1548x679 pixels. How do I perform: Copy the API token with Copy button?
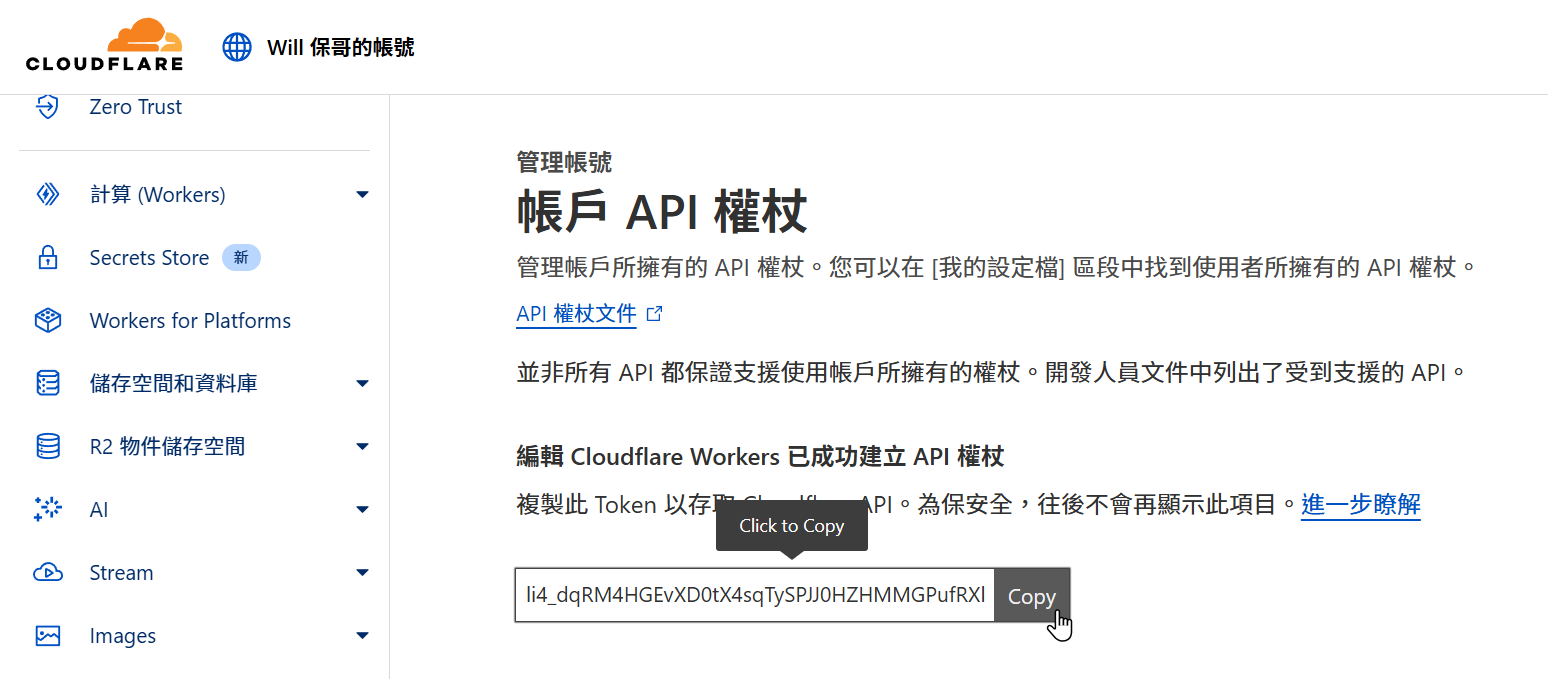(1032, 595)
